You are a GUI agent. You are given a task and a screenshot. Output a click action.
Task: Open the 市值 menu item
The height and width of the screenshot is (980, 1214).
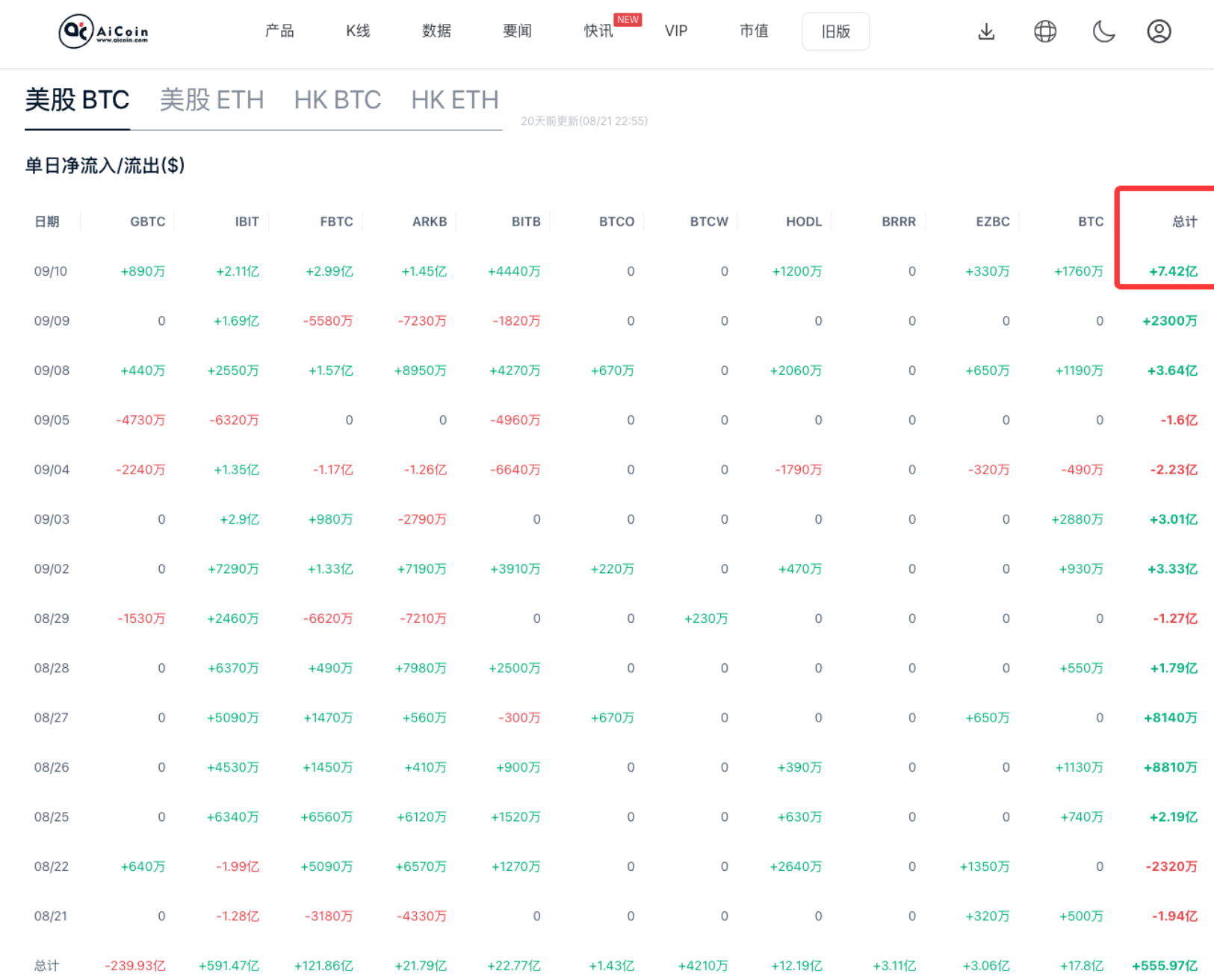tap(754, 31)
